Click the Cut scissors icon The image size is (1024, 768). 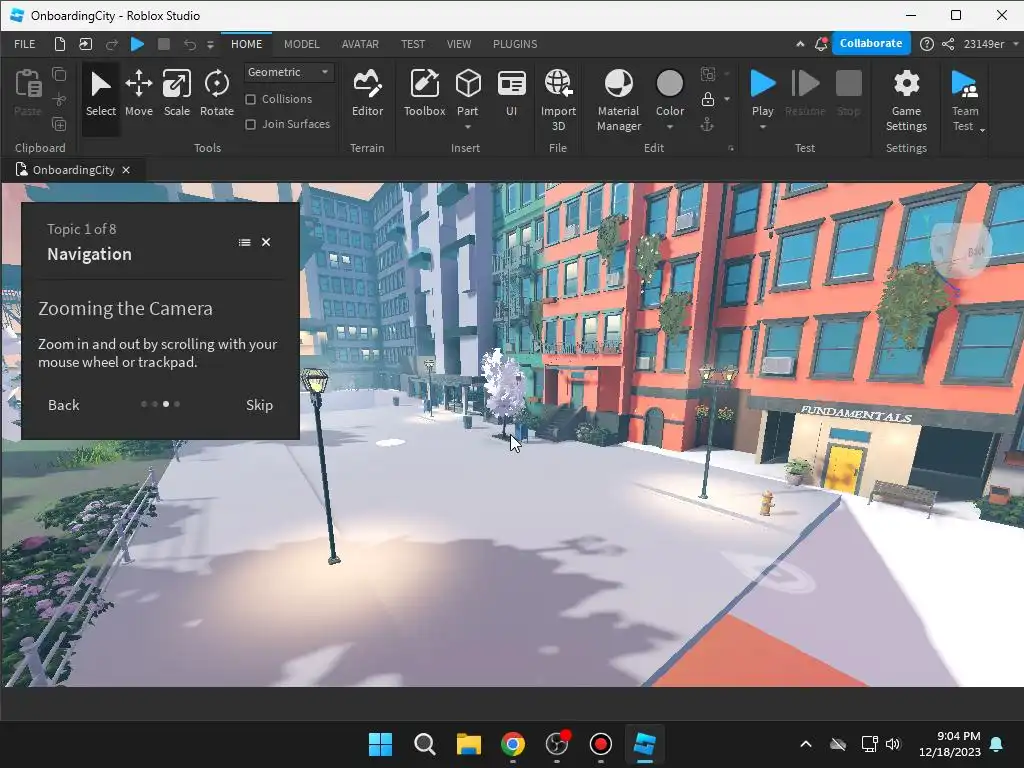[x=59, y=99]
